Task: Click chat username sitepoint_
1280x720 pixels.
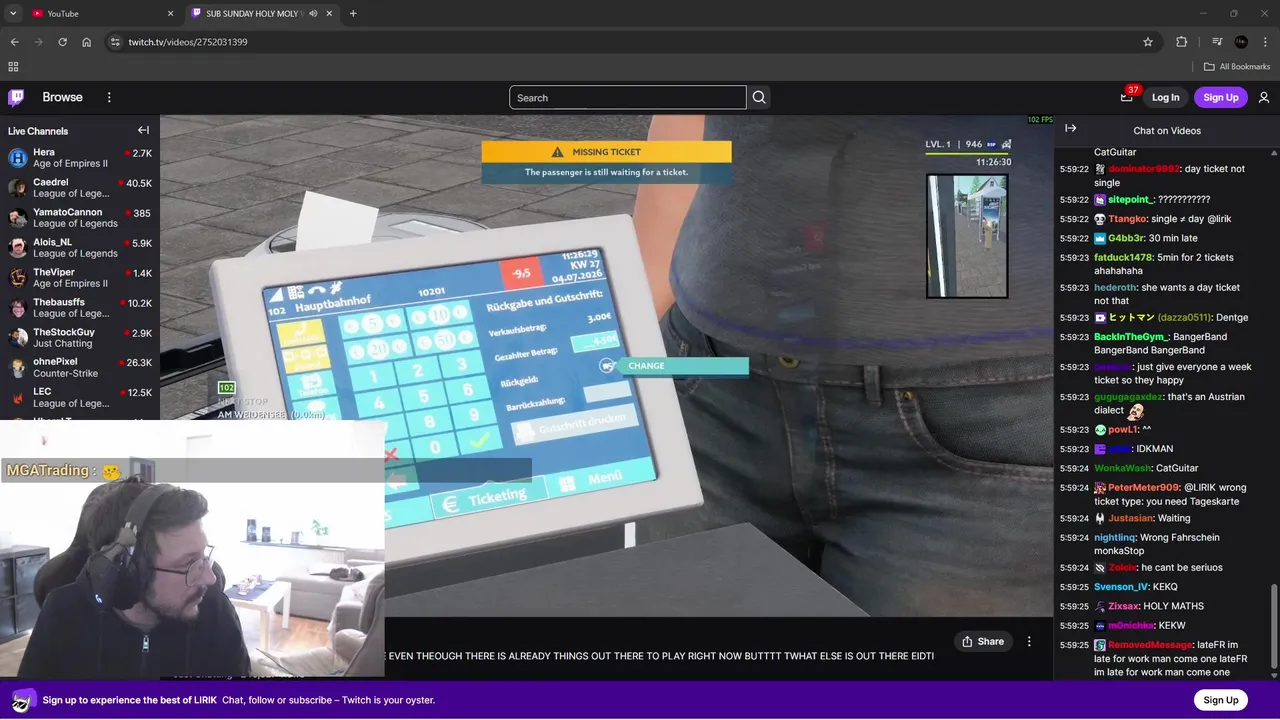Action: coord(1131,199)
